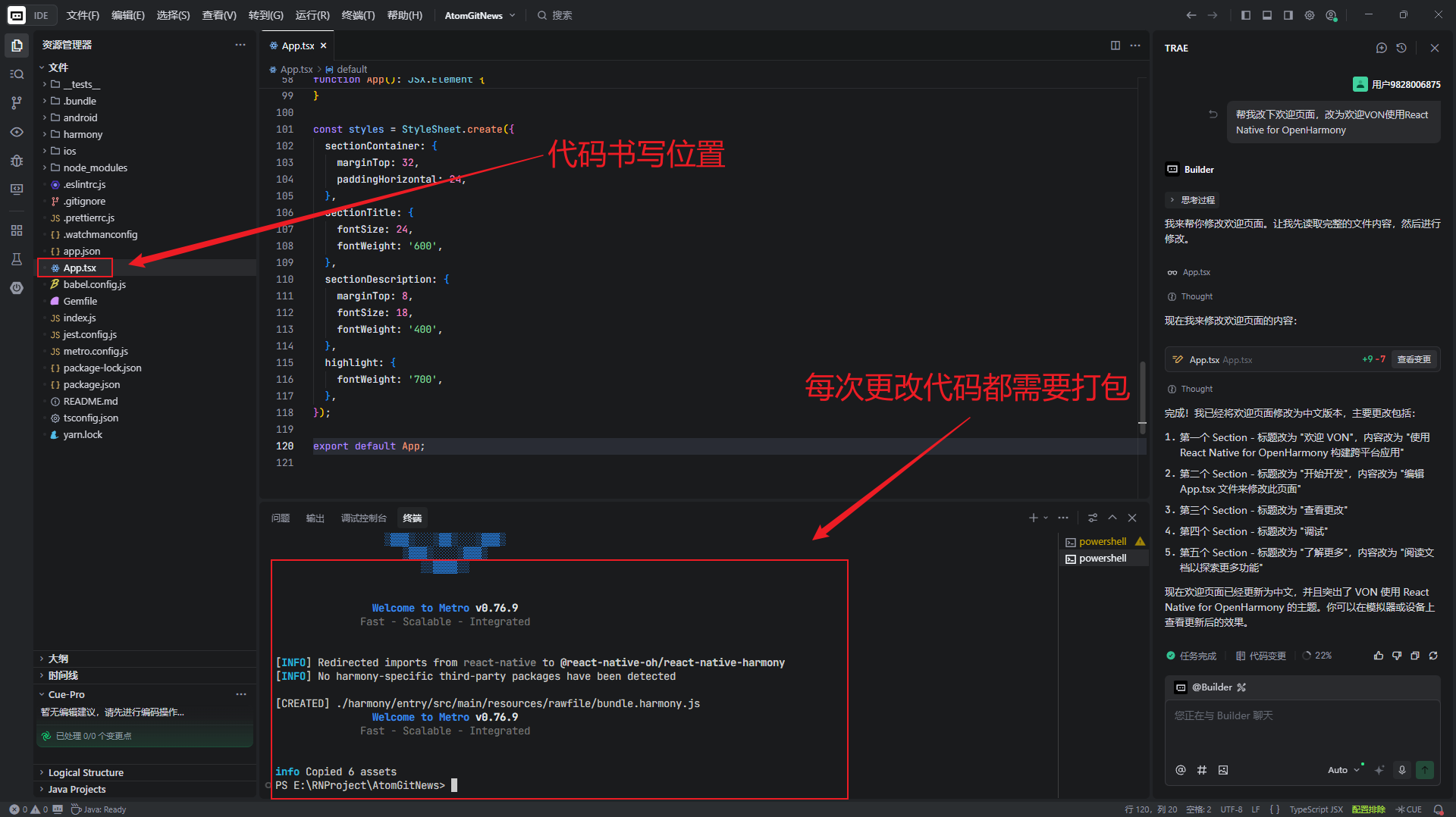Open editor more actions ellipsis
Screen dimensions: 1456x817
[x=1135, y=45]
